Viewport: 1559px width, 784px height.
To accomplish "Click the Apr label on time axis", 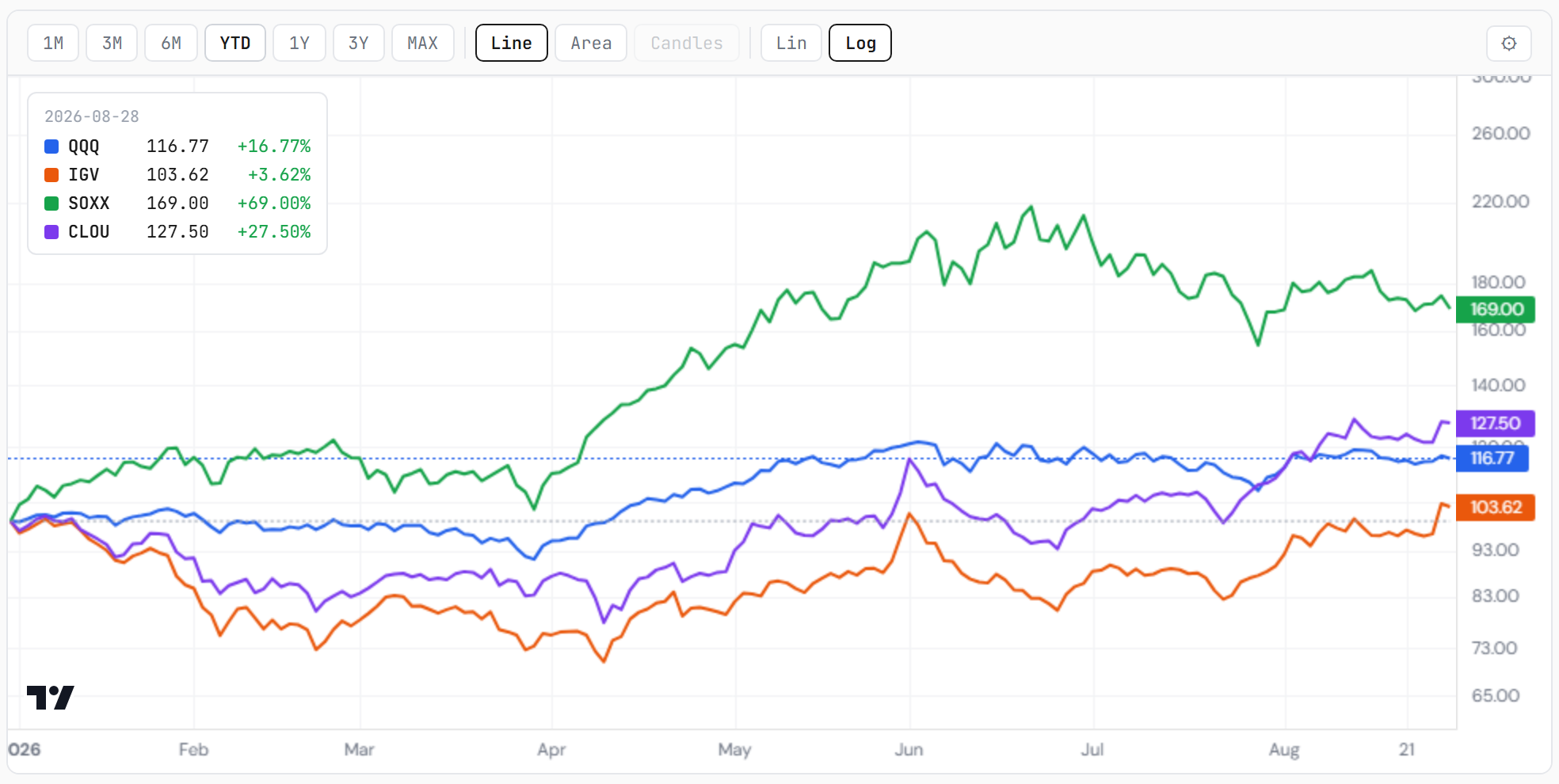I will tap(551, 750).
